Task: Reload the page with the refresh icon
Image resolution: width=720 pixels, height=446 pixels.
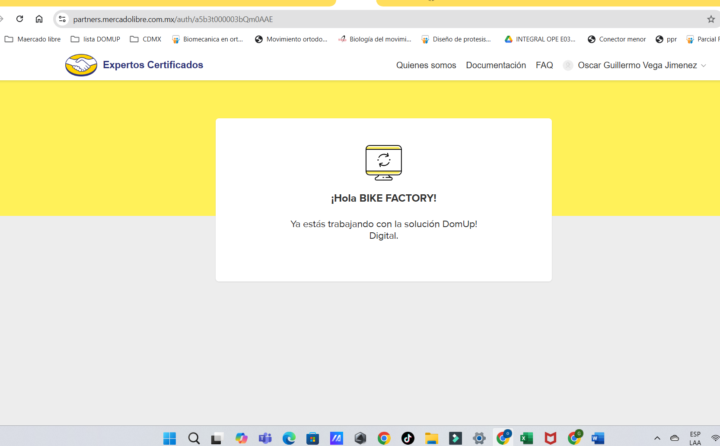Action: [19, 19]
